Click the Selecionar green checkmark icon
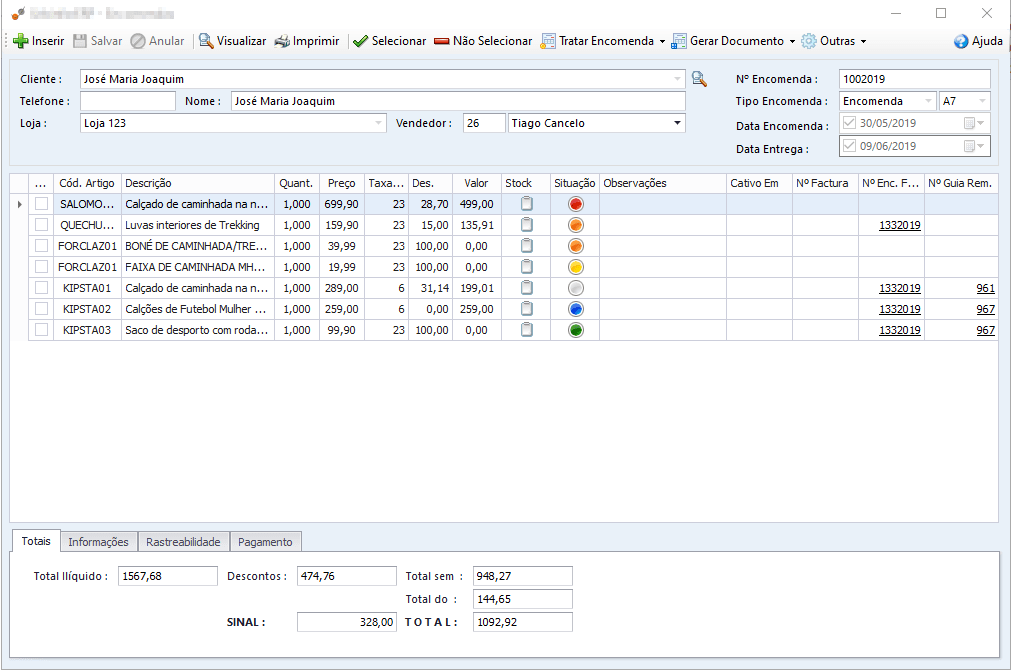This screenshot has height=671, width=1012. (x=361, y=41)
